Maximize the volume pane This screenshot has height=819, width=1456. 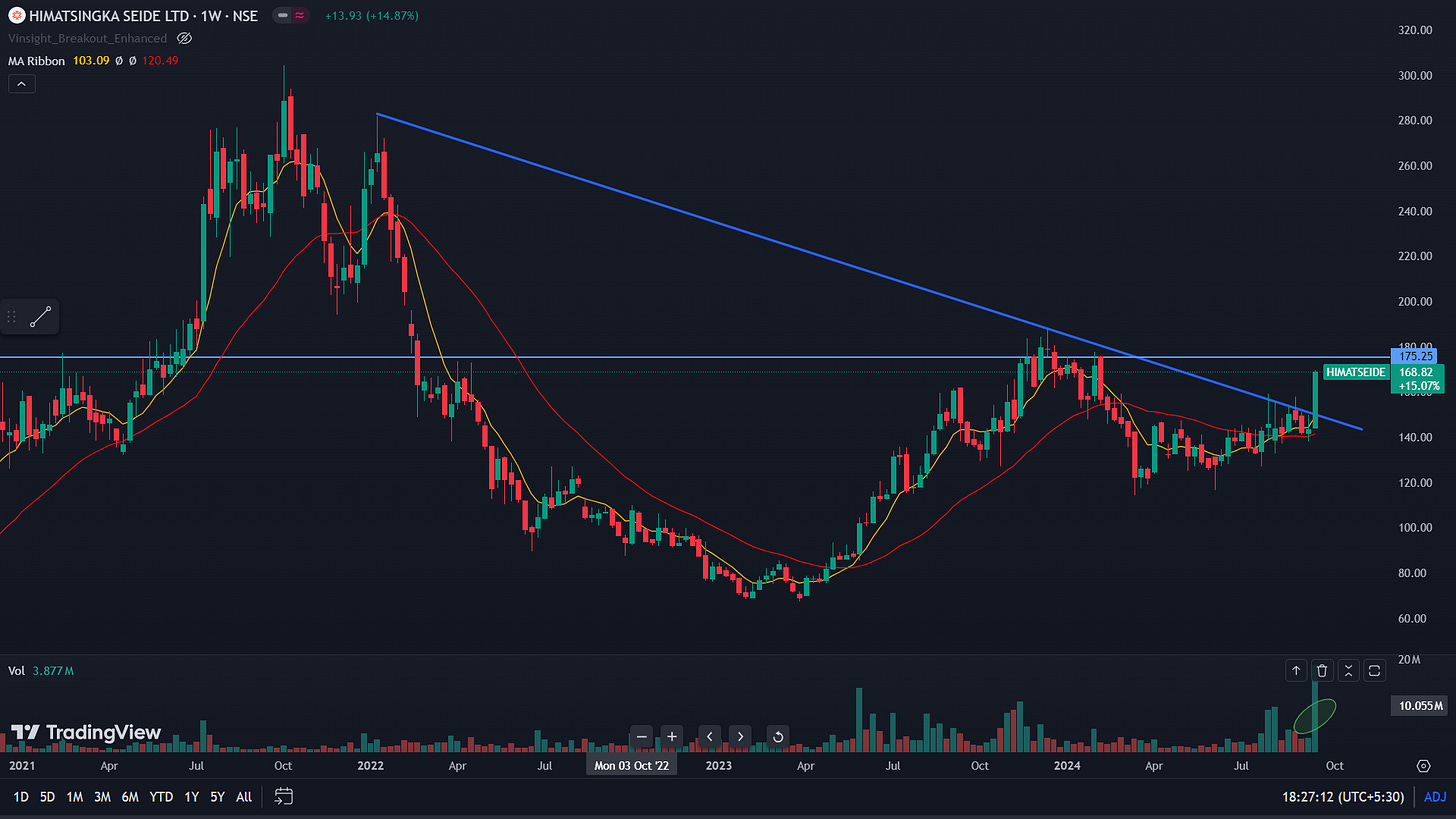pos(1374,671)
